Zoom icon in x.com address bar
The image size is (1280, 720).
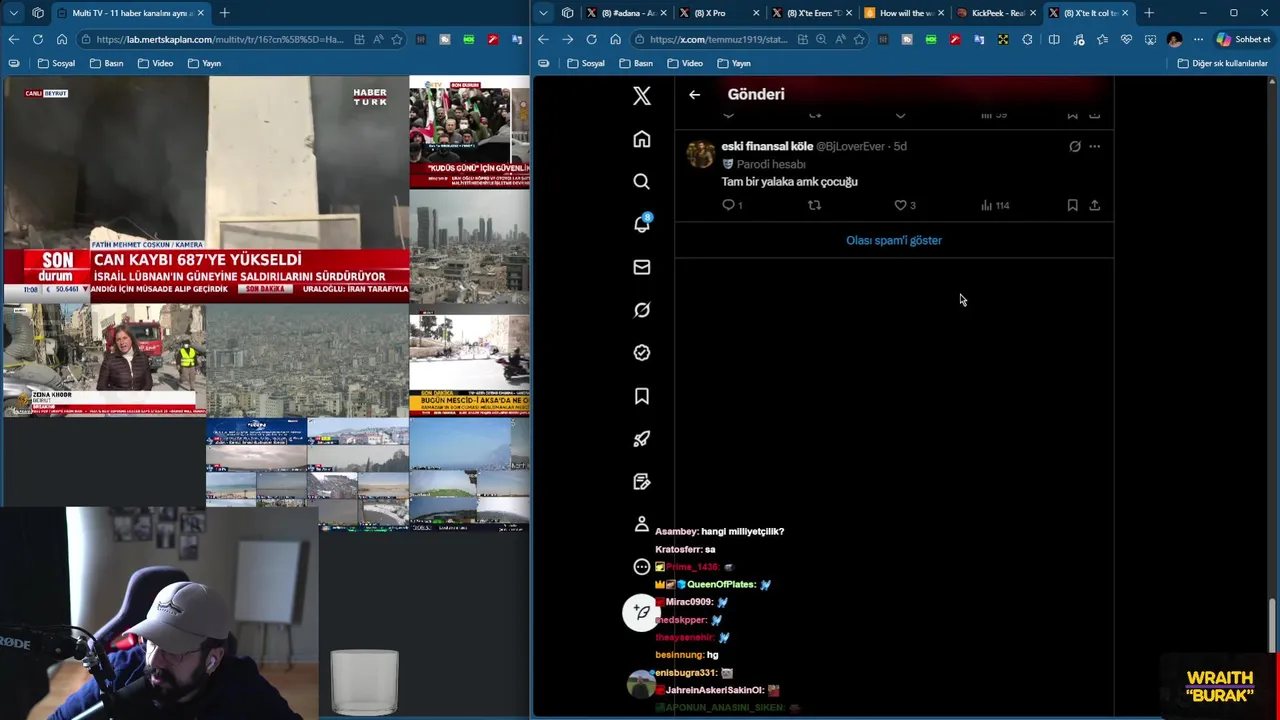(821, 39)
